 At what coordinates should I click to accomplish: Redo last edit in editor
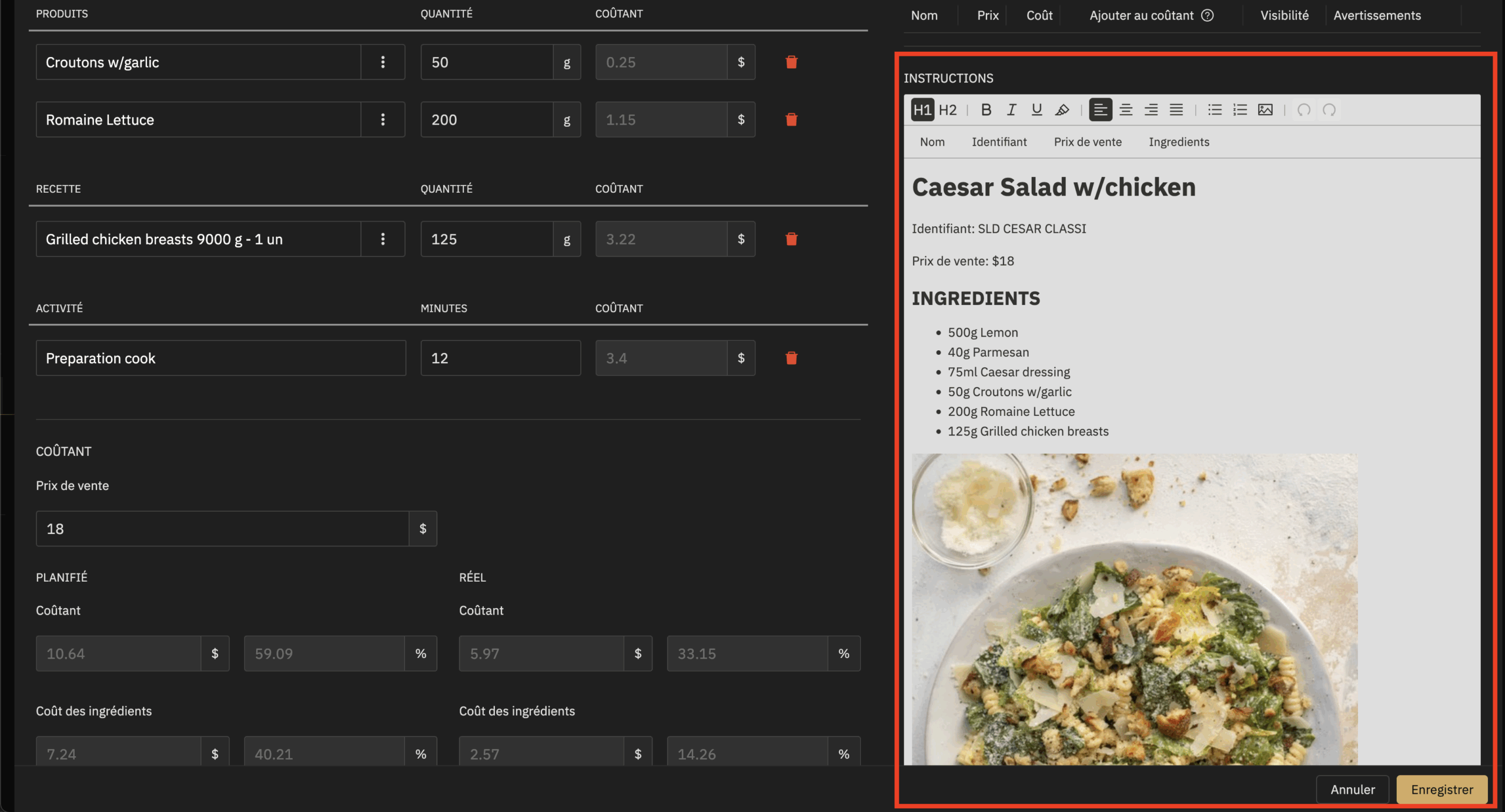(x=1329, y=110)
